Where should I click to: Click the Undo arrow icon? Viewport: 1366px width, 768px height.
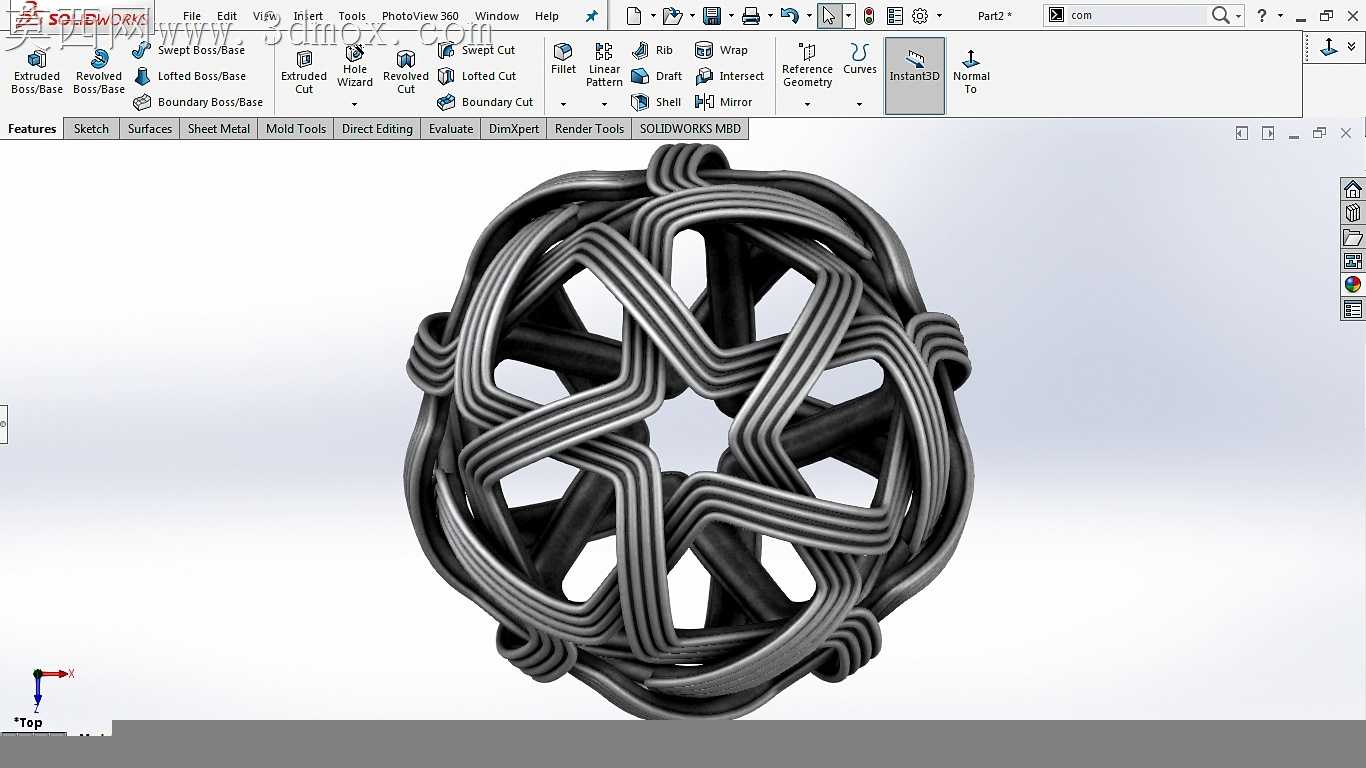point(789,16)
